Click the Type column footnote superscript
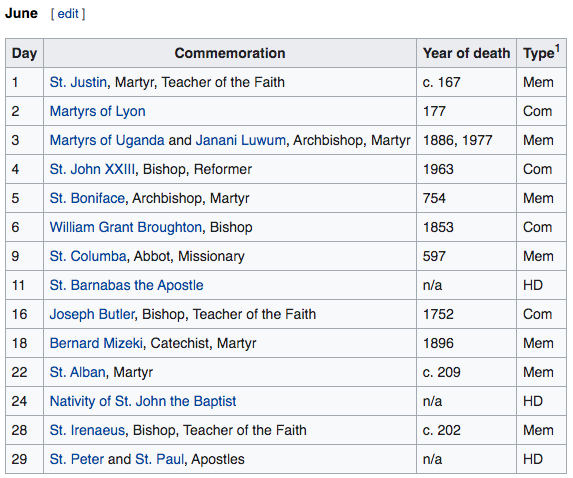The width and height of the screenshot is (573, 478). click(557, 48)
